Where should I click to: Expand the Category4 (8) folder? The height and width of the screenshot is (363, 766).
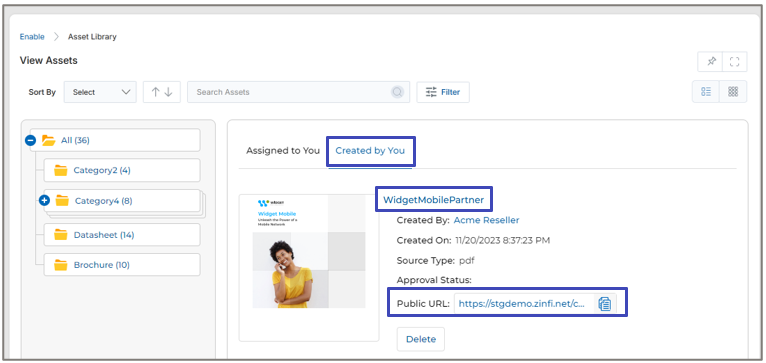pos(44,200)
